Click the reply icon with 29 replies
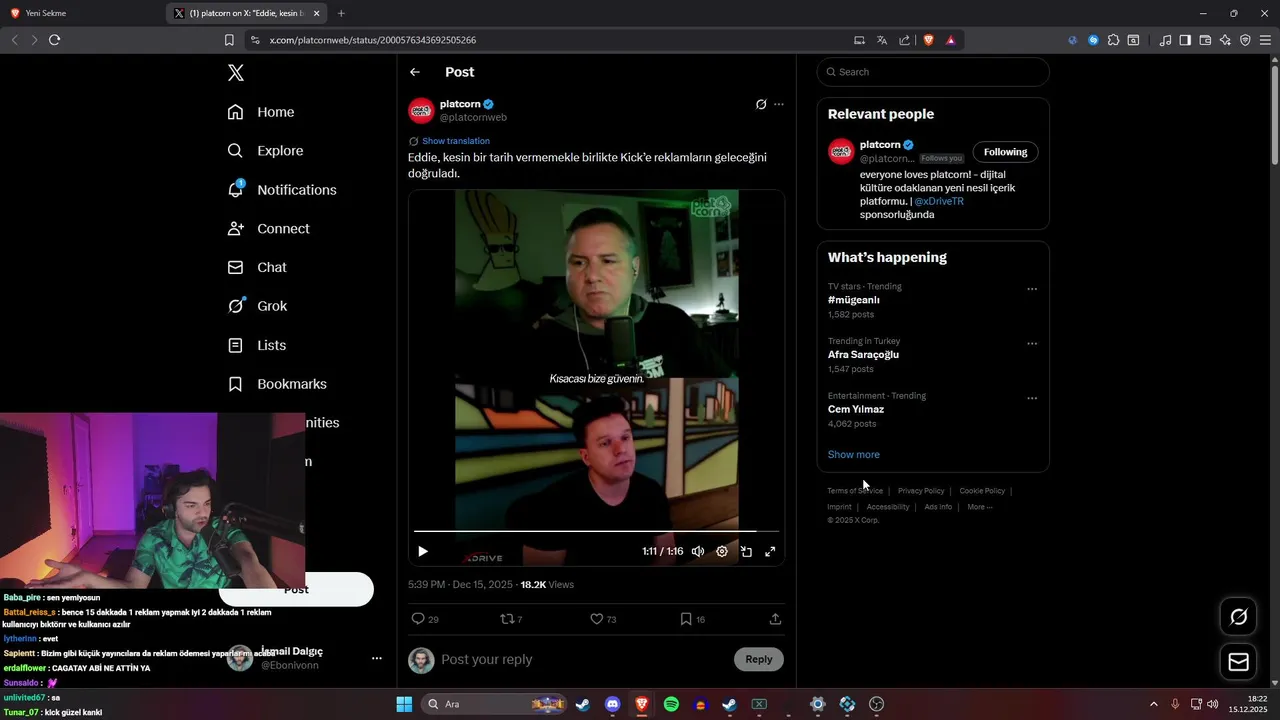 pyautogui.click(x=419, y=619)
